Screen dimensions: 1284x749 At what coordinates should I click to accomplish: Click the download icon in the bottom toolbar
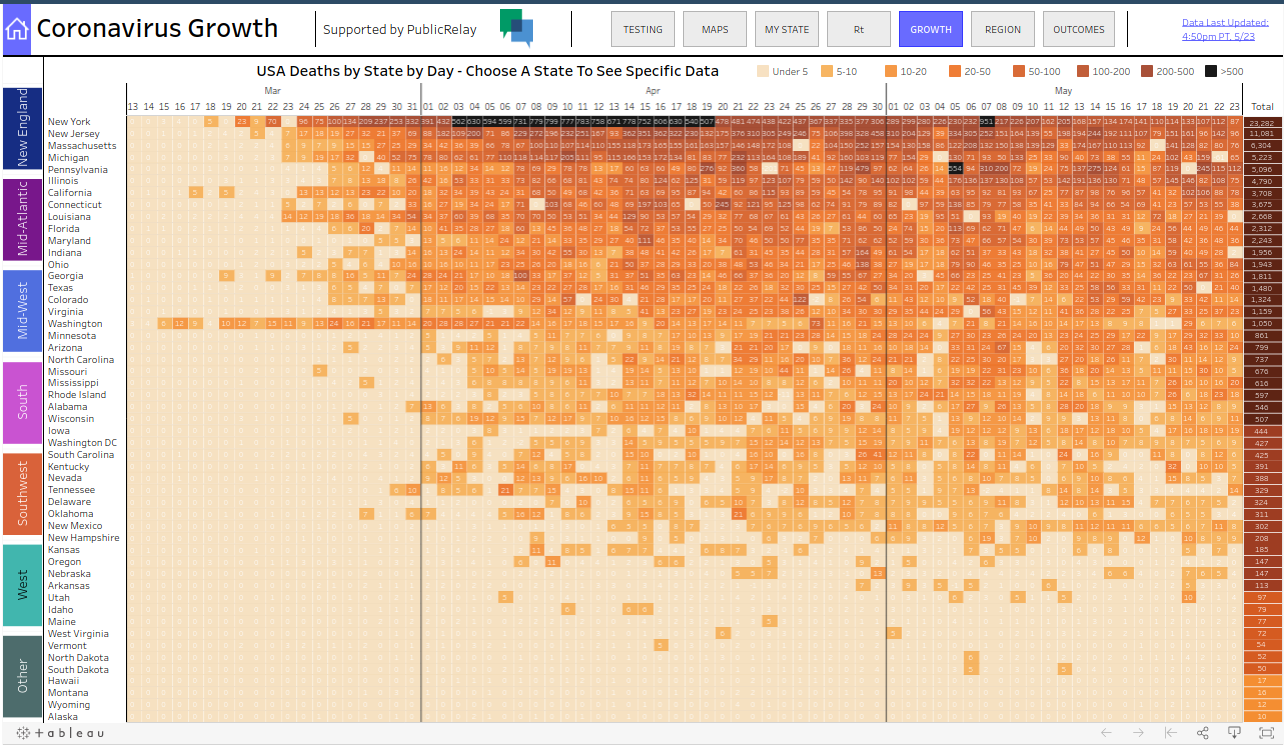(1233, 732)
